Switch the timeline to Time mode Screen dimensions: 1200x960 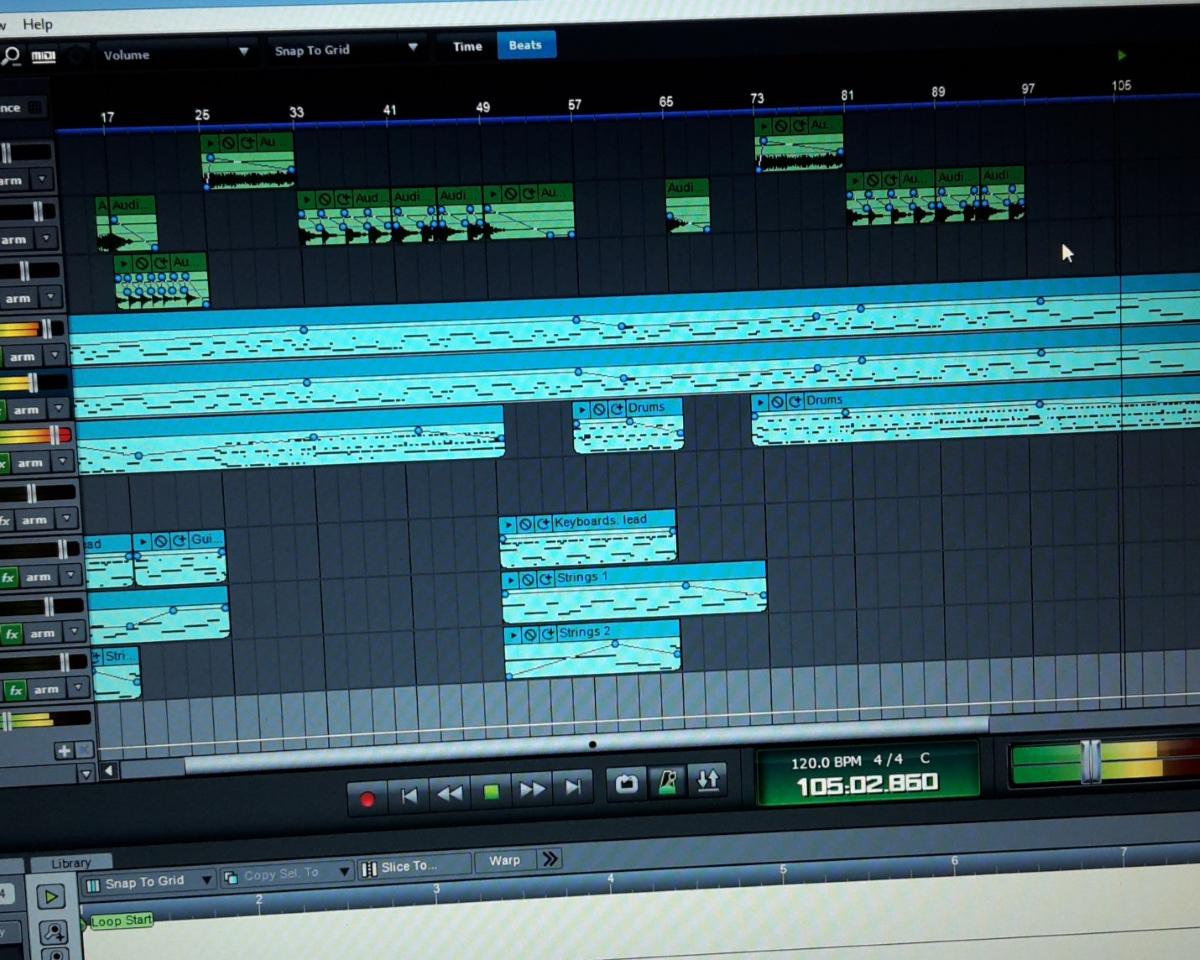(x=467, y=46)
